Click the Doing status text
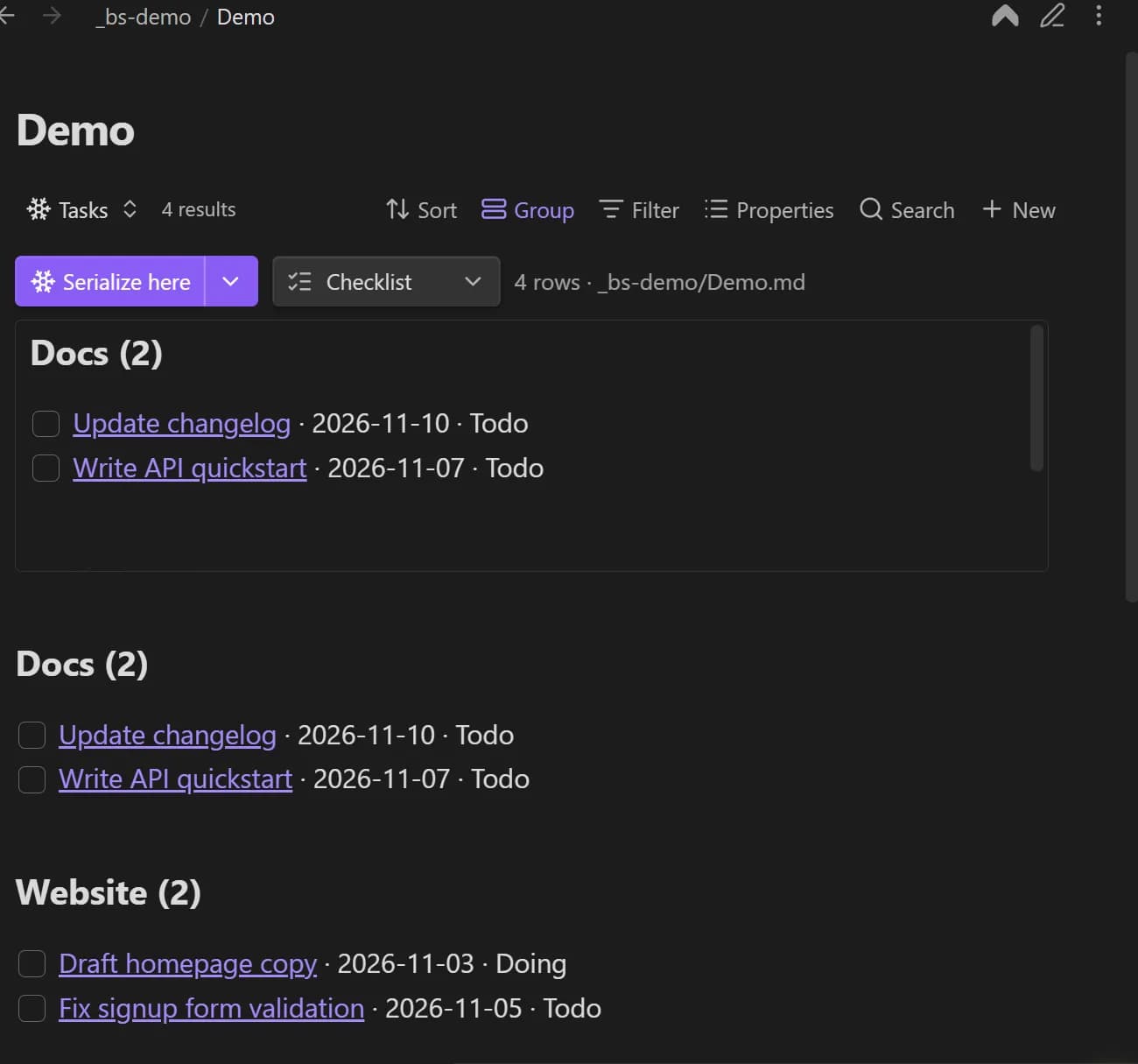Image resolution: width=1138 pixels, height=1064 pixels. [531, 964]
